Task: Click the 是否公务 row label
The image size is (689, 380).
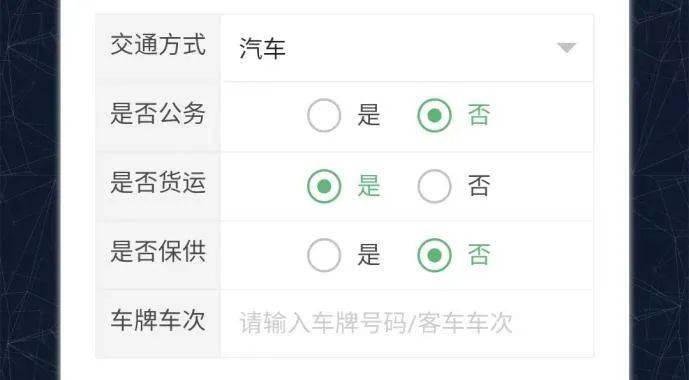Action: click(x=158, y=114)
